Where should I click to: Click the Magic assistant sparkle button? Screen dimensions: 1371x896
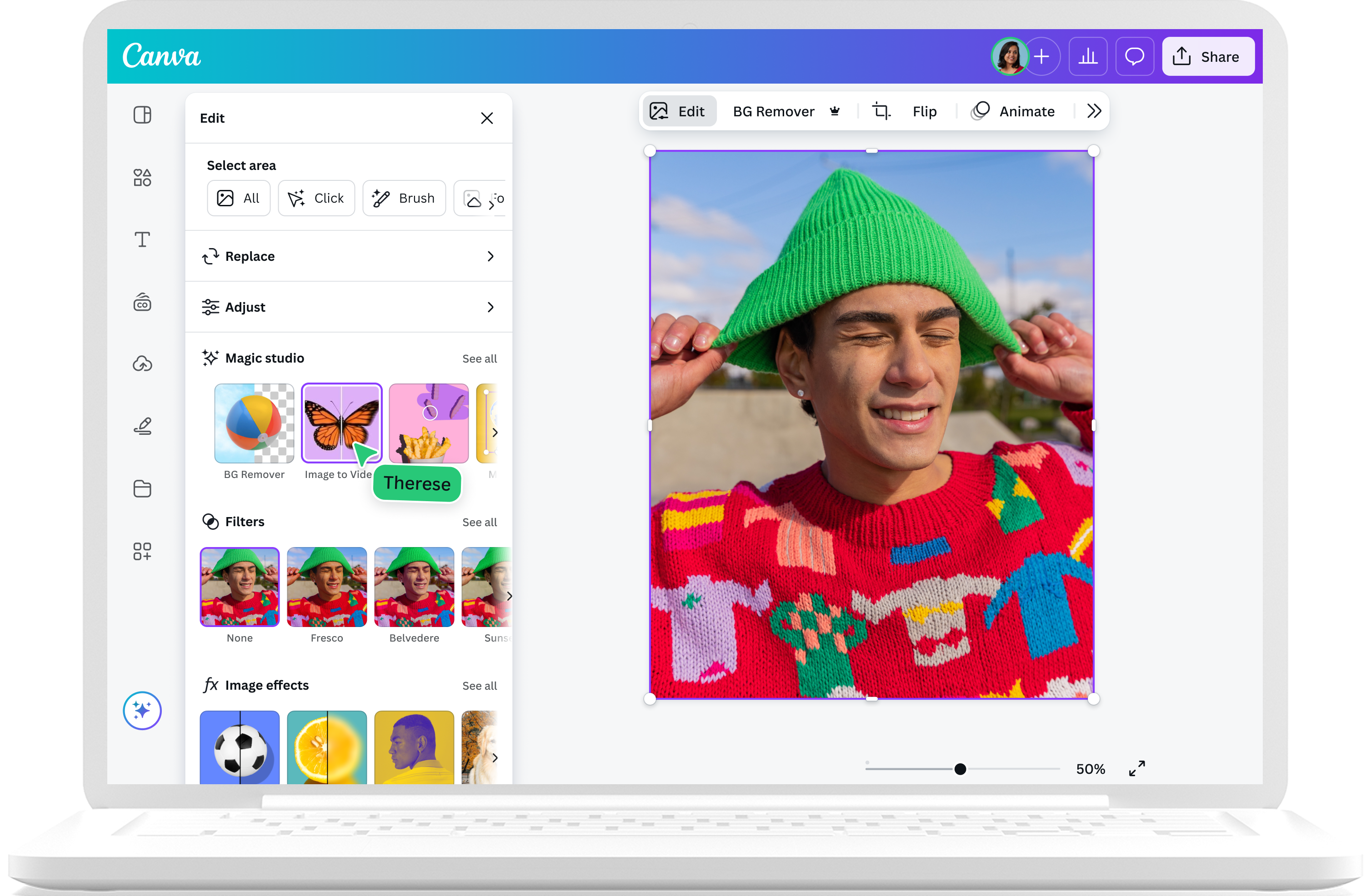[x=142, y=711]
